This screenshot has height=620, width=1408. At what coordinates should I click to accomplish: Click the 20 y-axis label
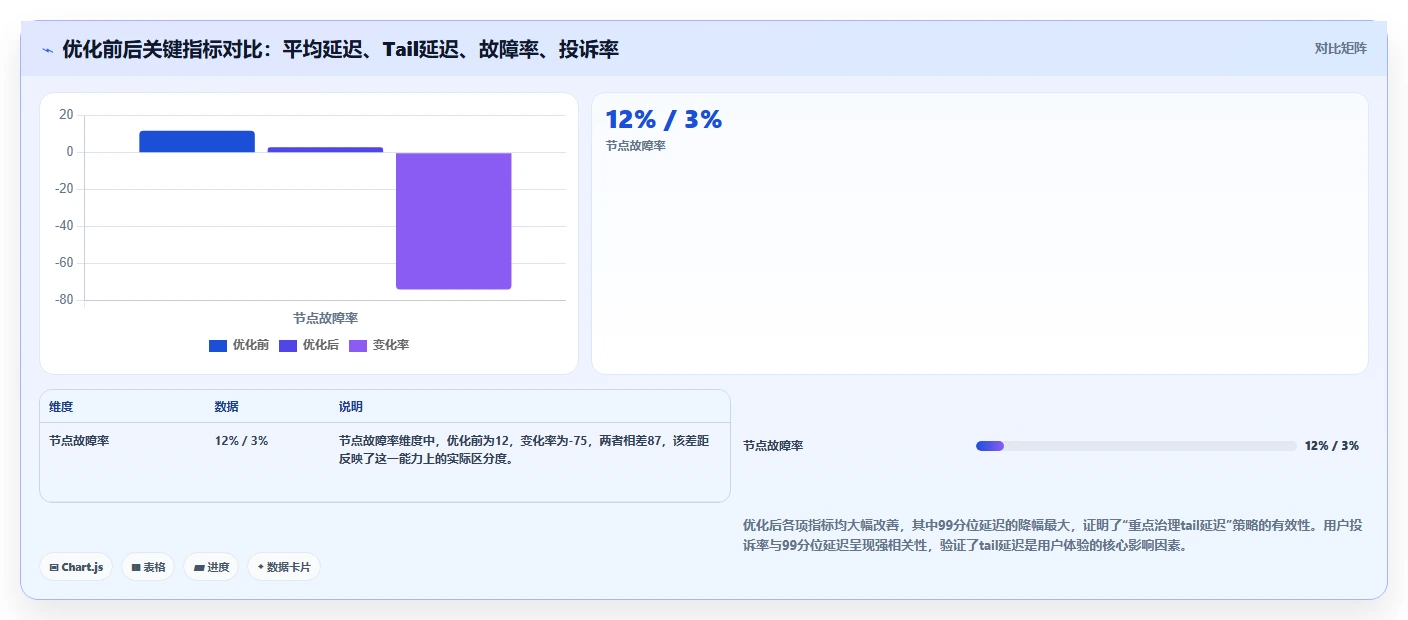(x=66, y=115)
